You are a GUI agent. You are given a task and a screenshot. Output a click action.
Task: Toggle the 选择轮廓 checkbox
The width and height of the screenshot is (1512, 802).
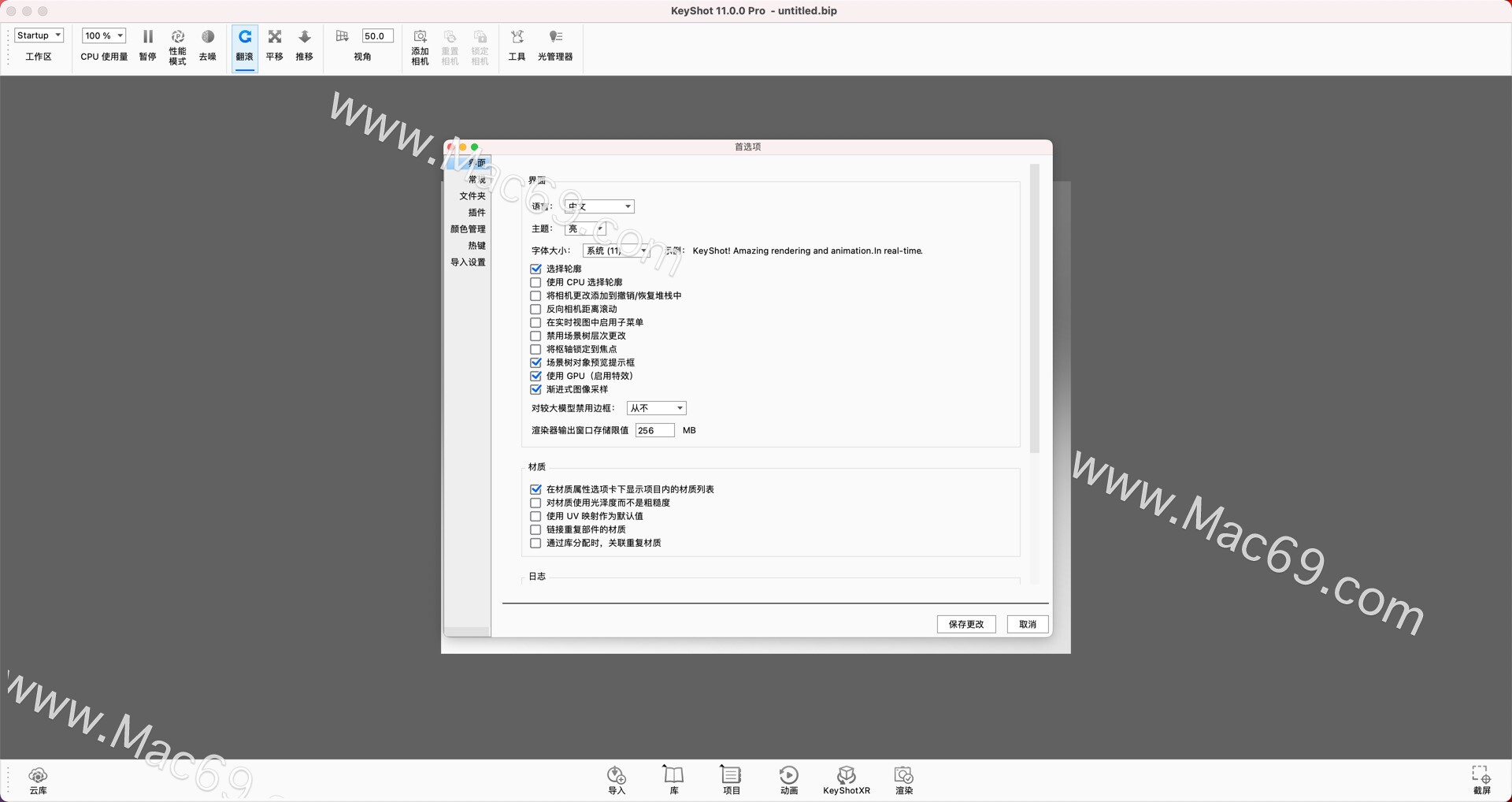536,269
